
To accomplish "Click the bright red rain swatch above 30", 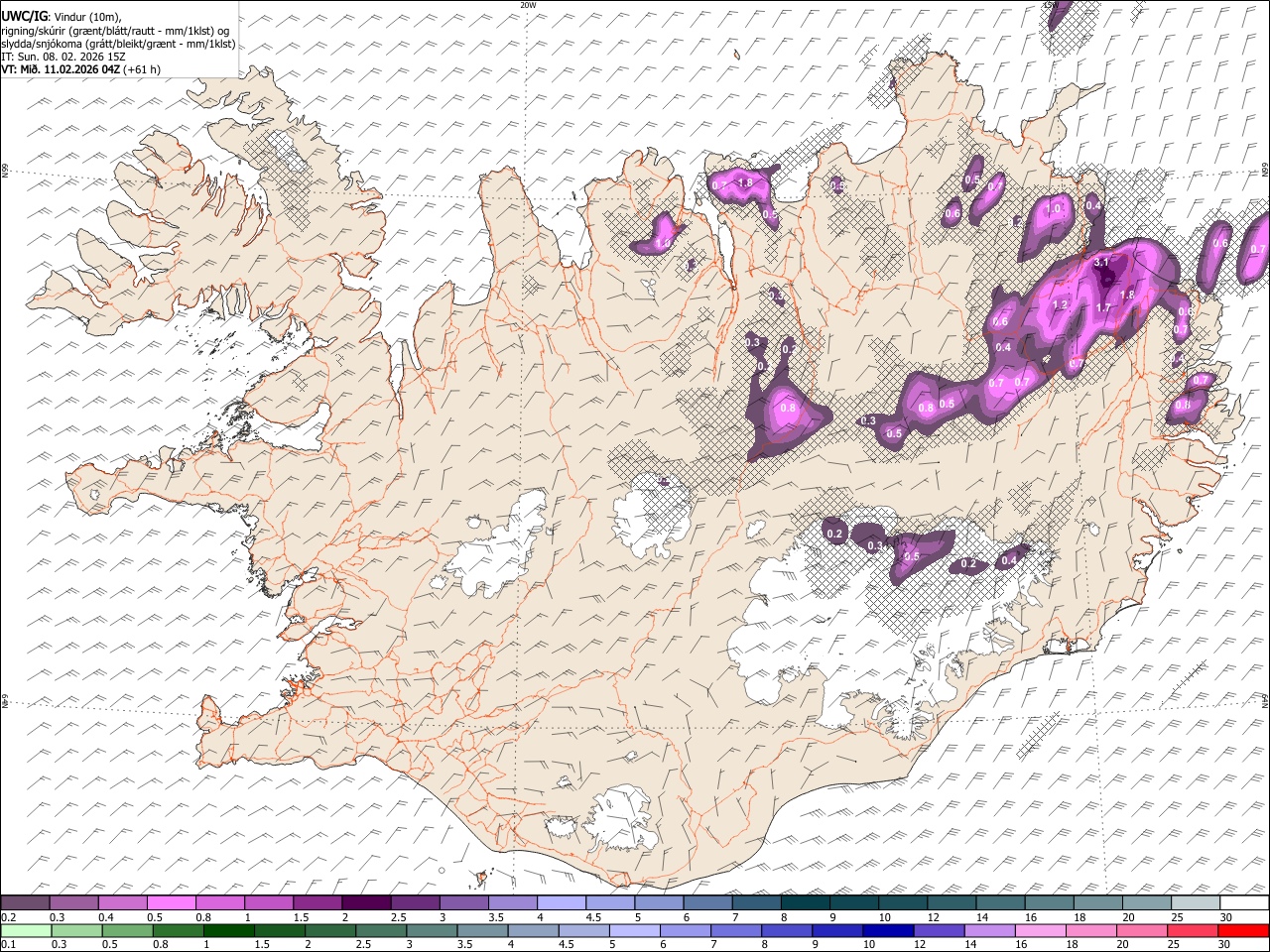I will click(1243, 930).
